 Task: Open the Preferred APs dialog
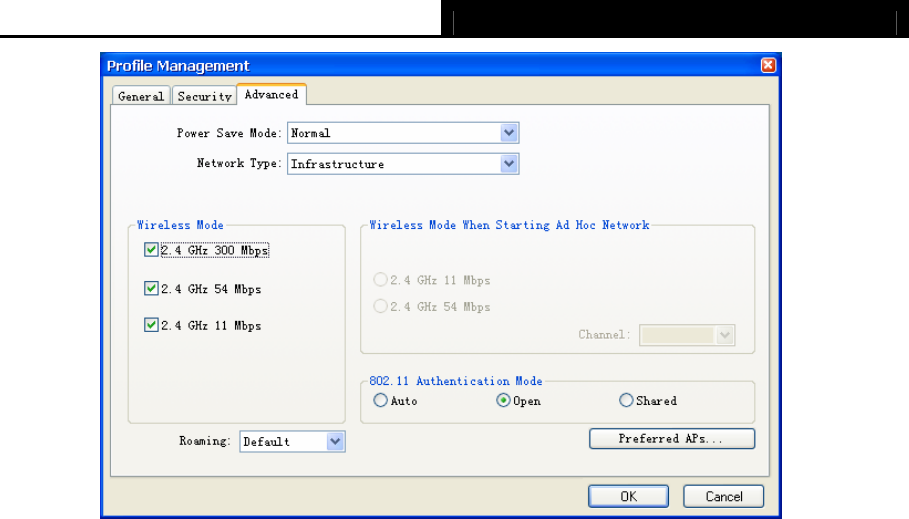pos(672,438)
